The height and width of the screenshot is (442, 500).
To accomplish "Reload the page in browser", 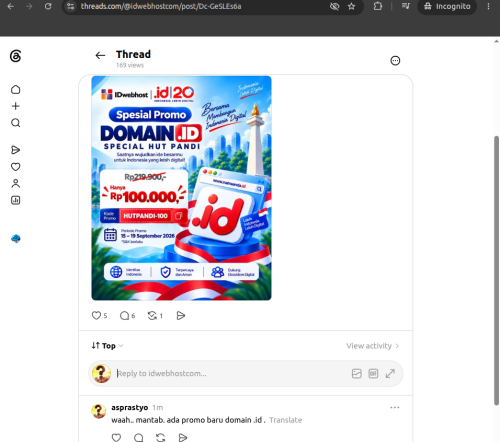I will [x=48, y=6].
